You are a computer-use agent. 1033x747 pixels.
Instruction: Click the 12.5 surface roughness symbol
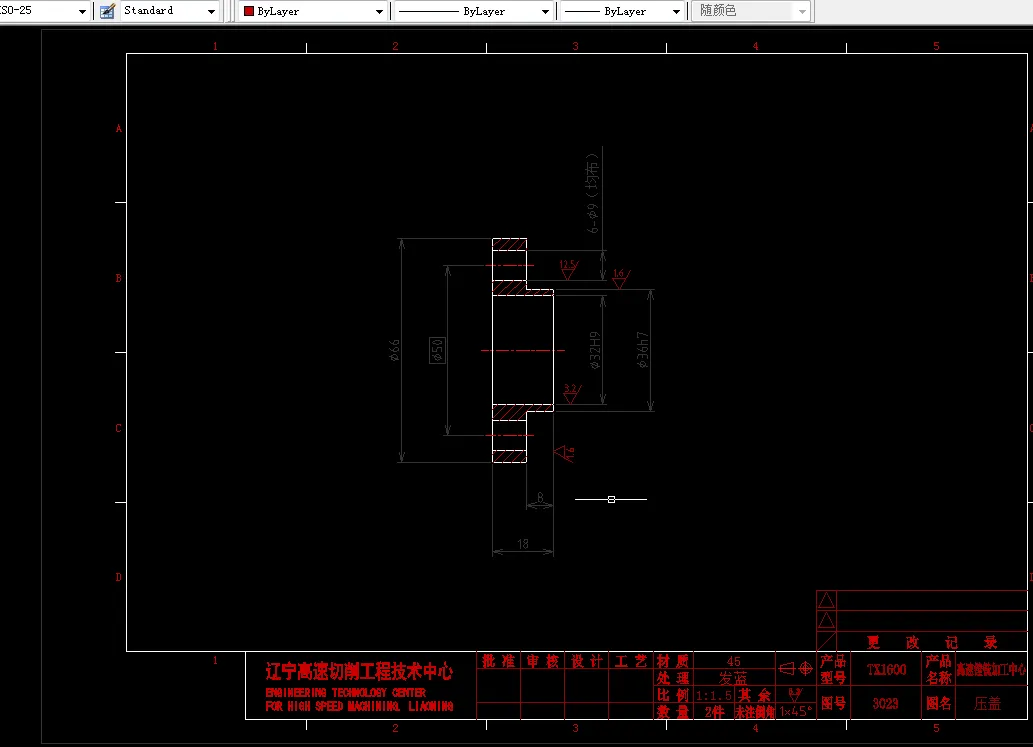point(569,269)
